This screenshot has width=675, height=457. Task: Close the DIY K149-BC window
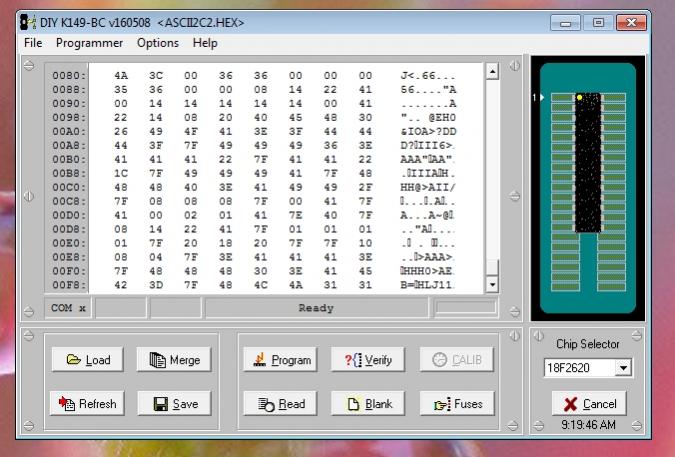(x=631, y=23)
